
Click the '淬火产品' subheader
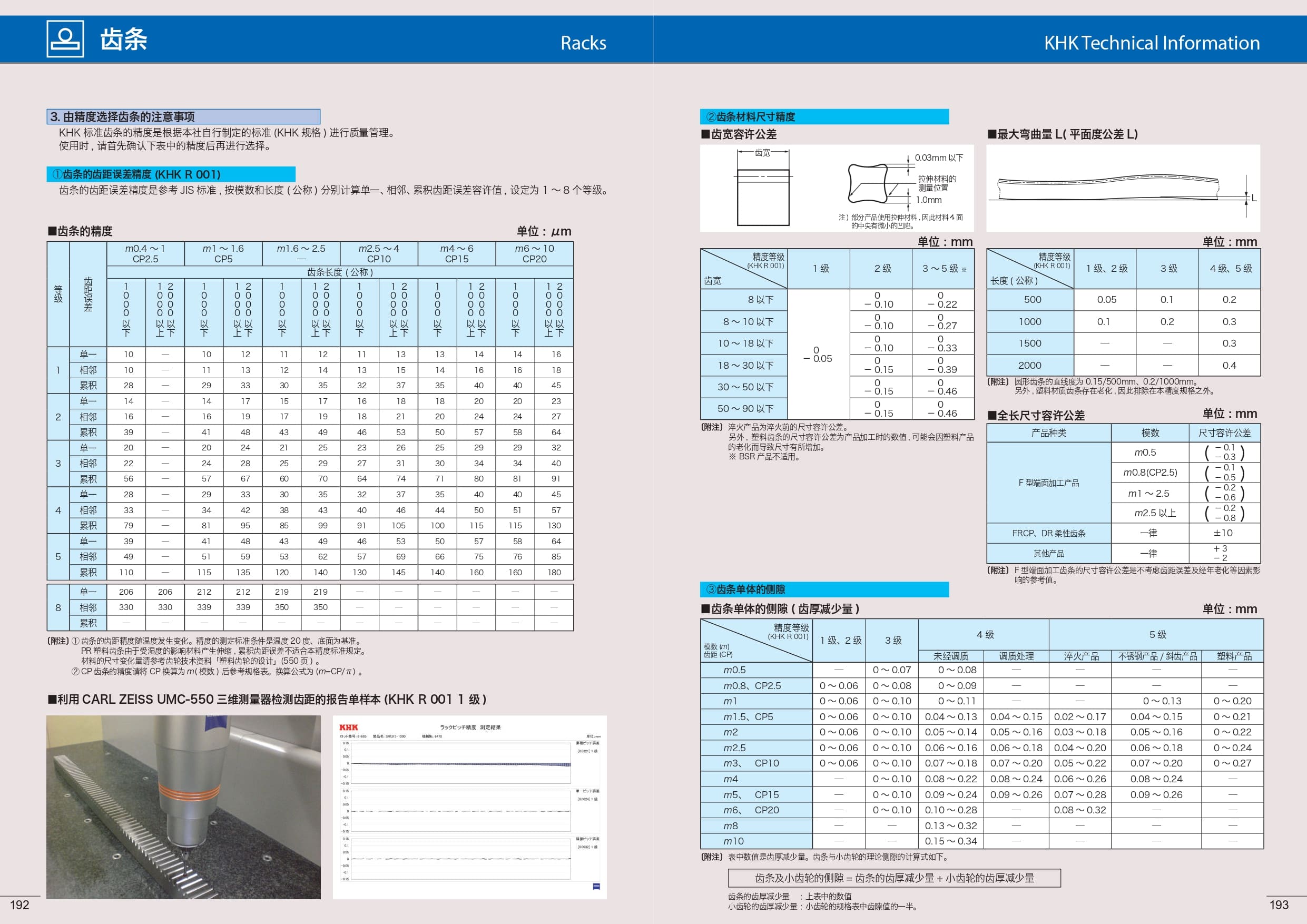(1080, 656)
